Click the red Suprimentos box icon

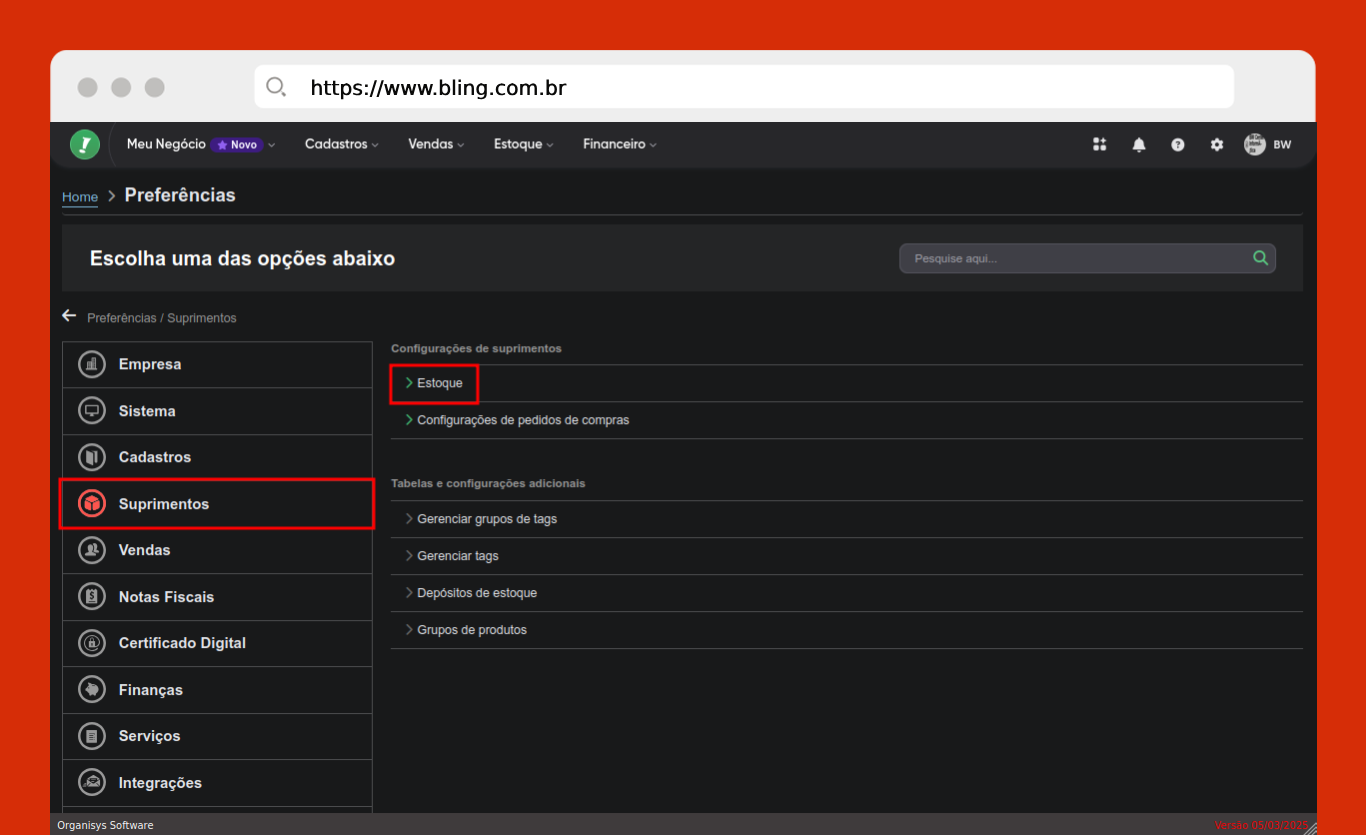click(92, 504)
